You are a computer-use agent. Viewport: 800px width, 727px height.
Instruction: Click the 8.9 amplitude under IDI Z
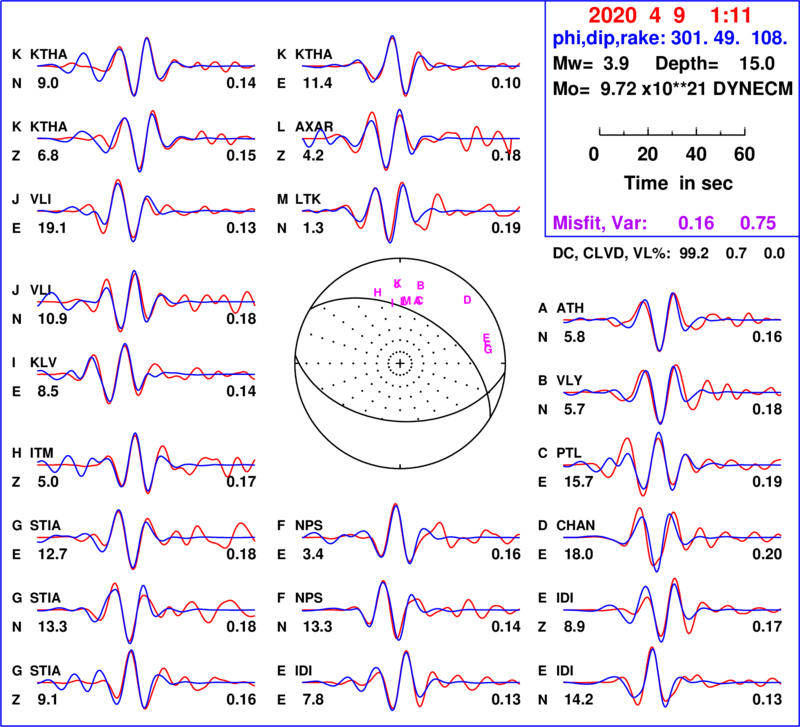tap(574, 627)
